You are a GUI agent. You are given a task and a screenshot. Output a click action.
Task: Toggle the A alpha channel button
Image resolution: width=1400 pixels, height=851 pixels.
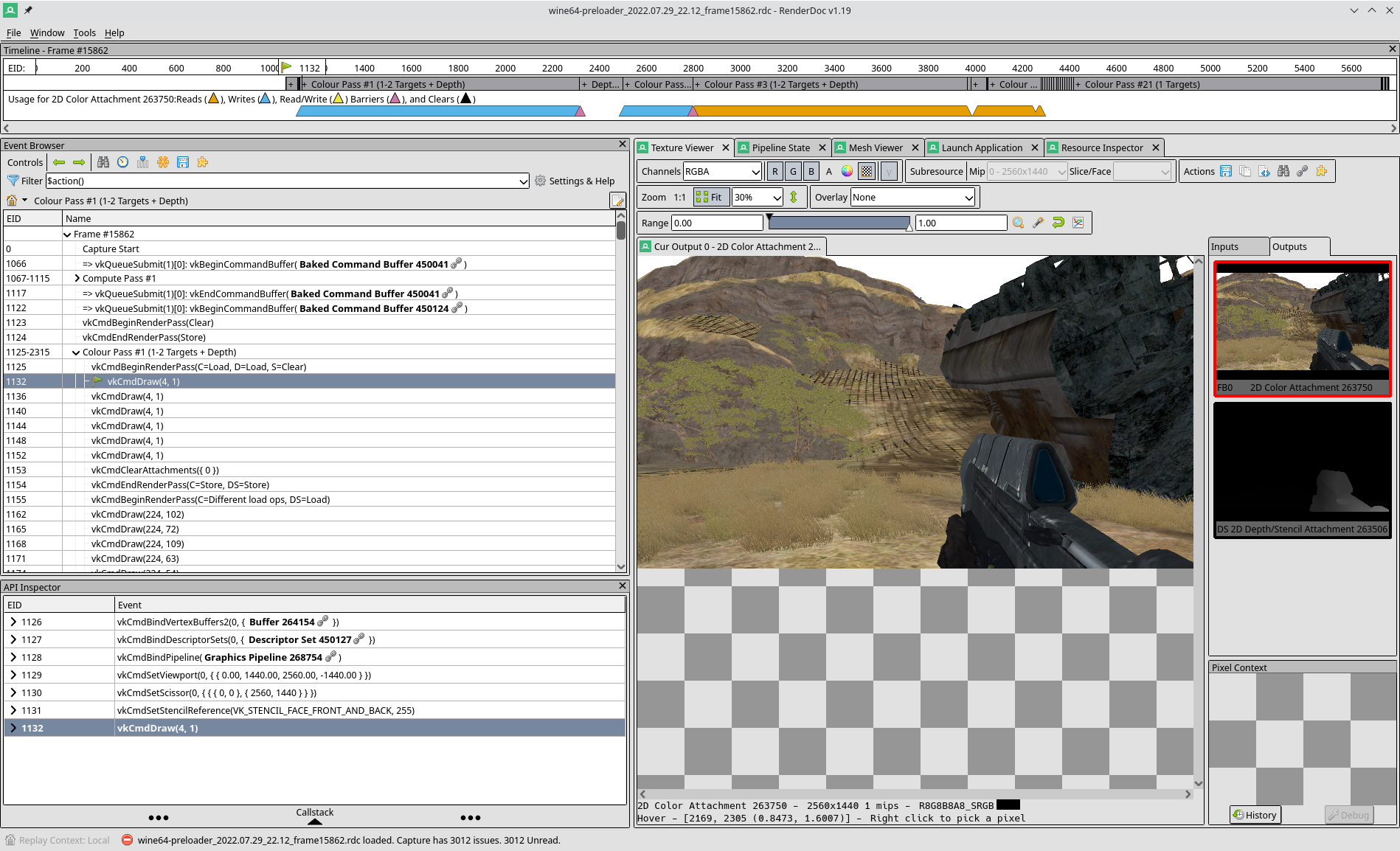(829, 171)
